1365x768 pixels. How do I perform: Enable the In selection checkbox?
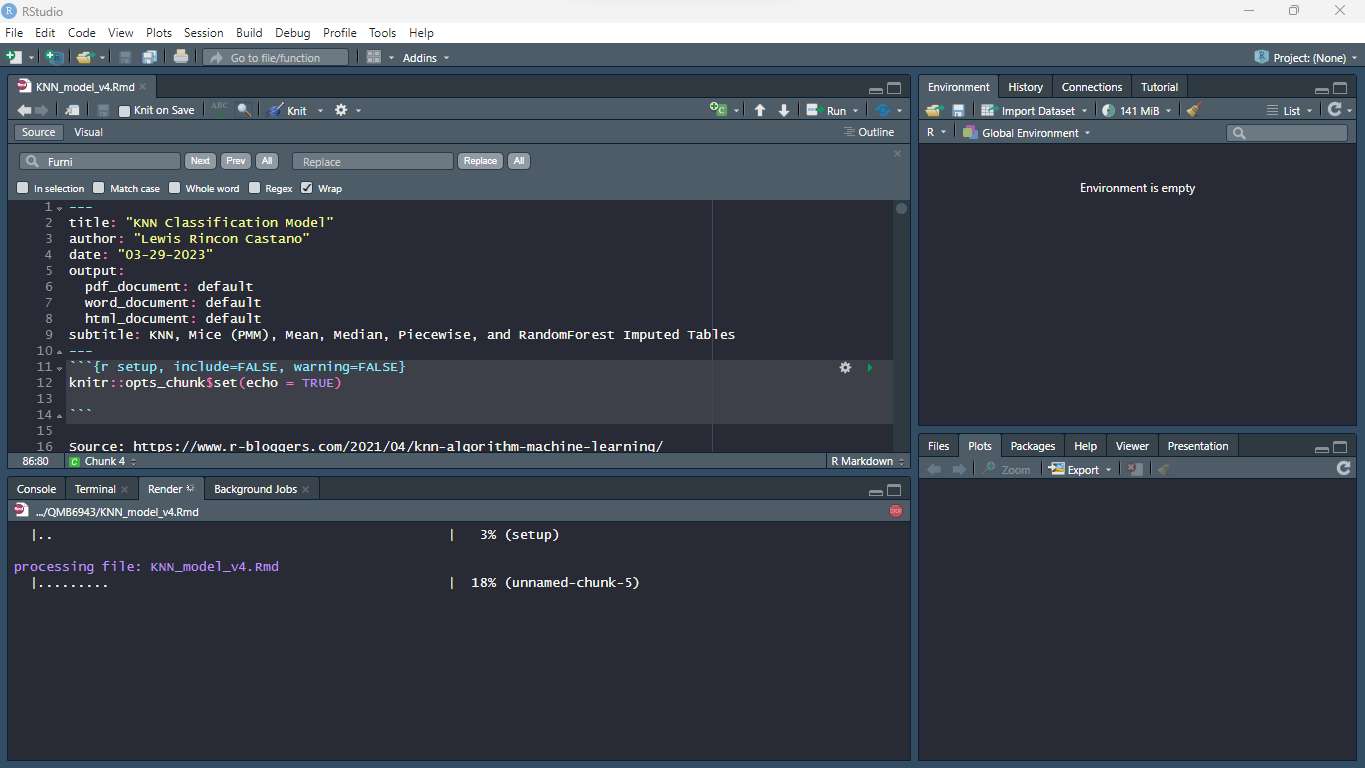pyautogui.click(x=23, y=188)
